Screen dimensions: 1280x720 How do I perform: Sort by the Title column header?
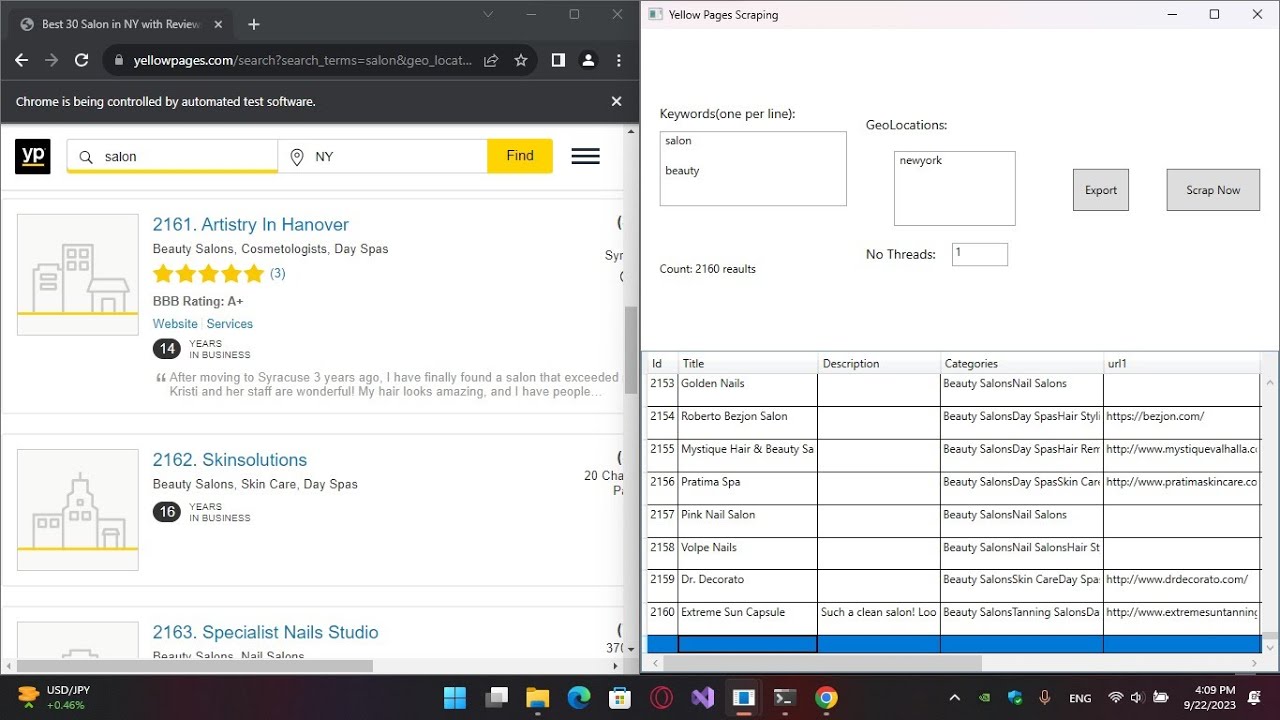pos(748,363)
